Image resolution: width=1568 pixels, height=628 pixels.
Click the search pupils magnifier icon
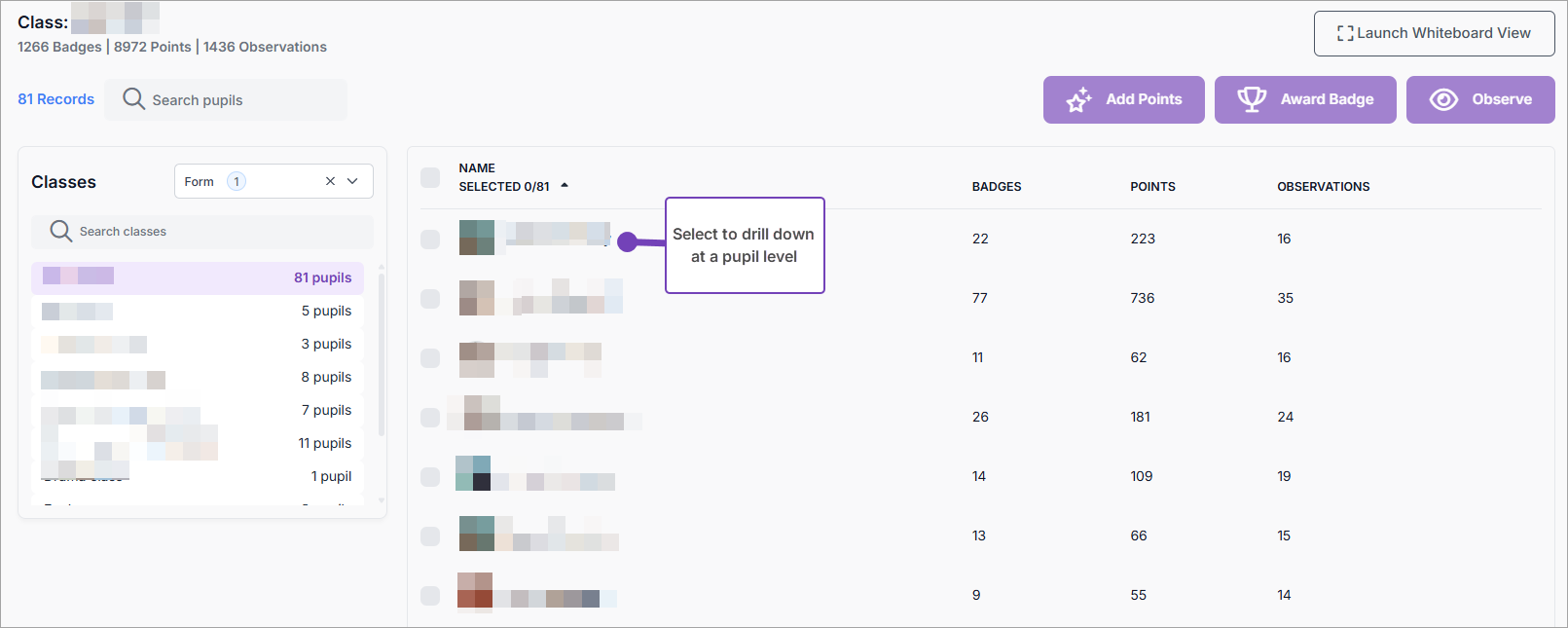[134, 99]
